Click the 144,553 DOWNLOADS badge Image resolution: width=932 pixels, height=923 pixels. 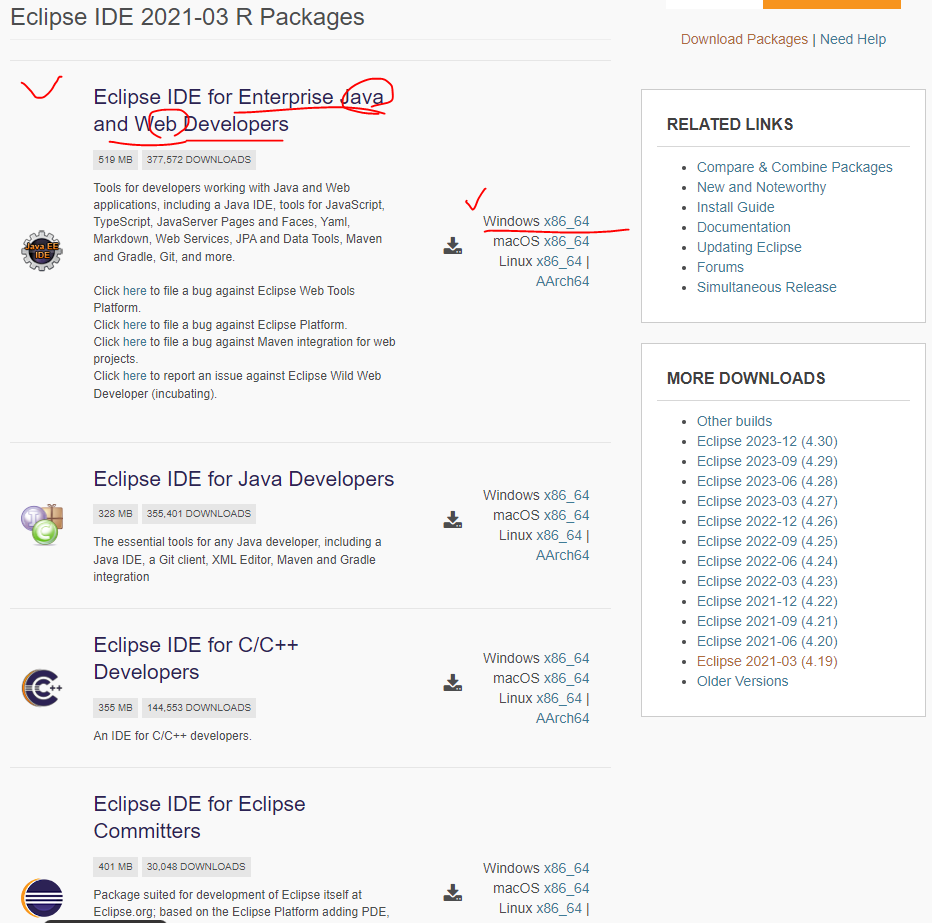199,708
